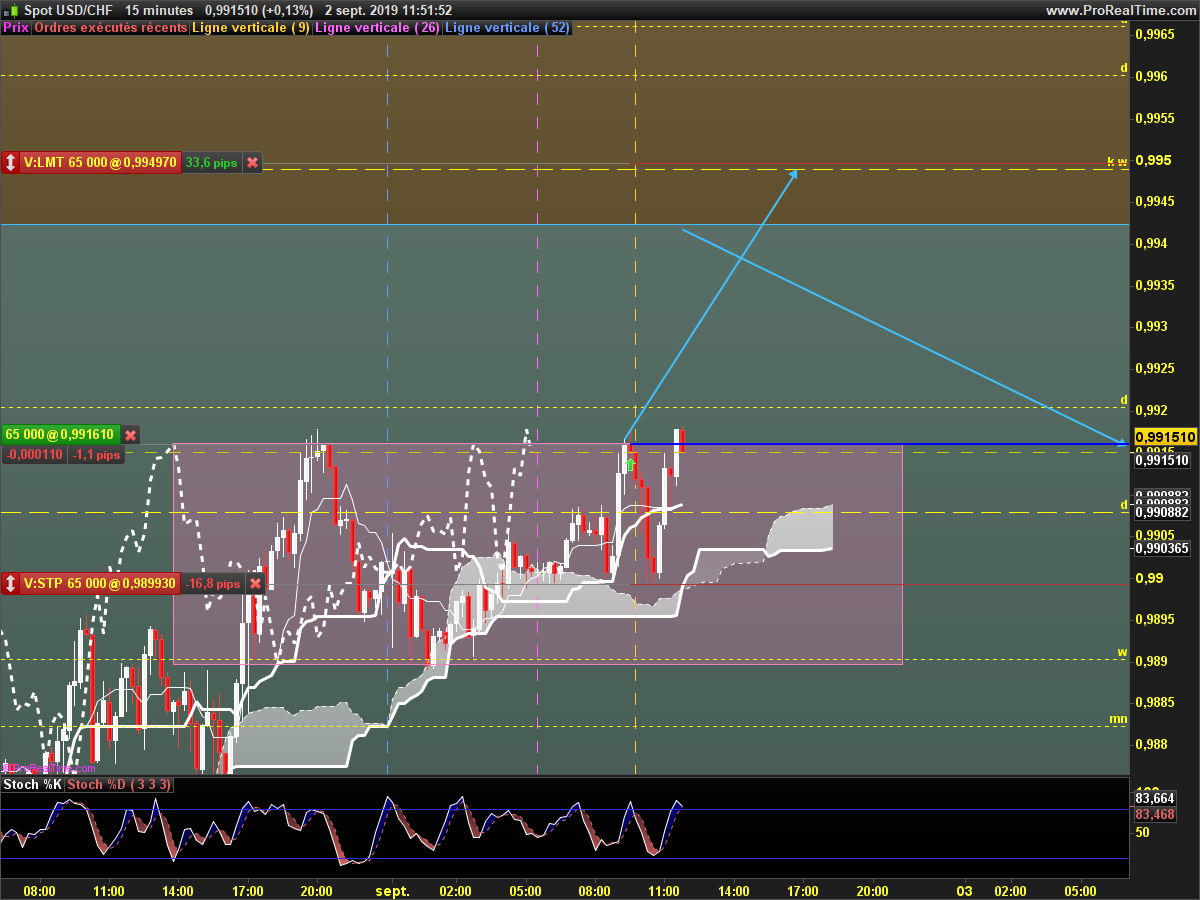Click the 2 sept. 2019 11:51:52 timestamp

388,10
